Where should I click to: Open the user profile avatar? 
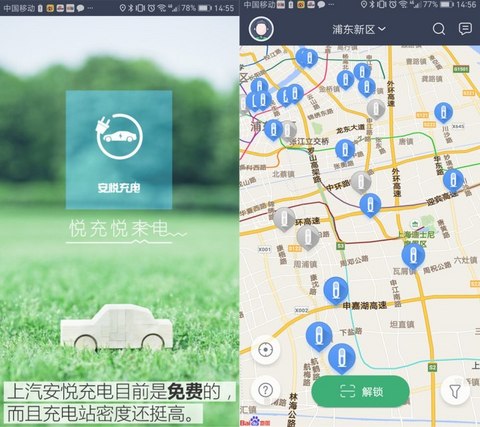[261, 29]
